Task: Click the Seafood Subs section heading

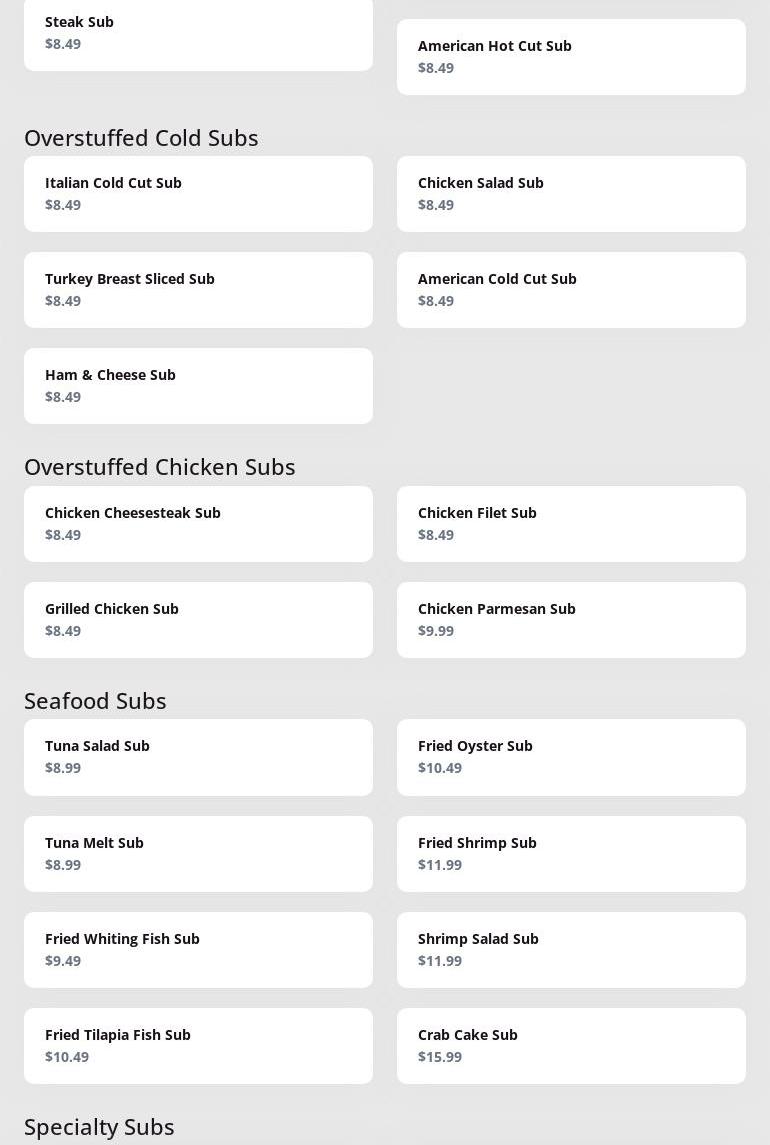Action: click(x=95, y=700)
